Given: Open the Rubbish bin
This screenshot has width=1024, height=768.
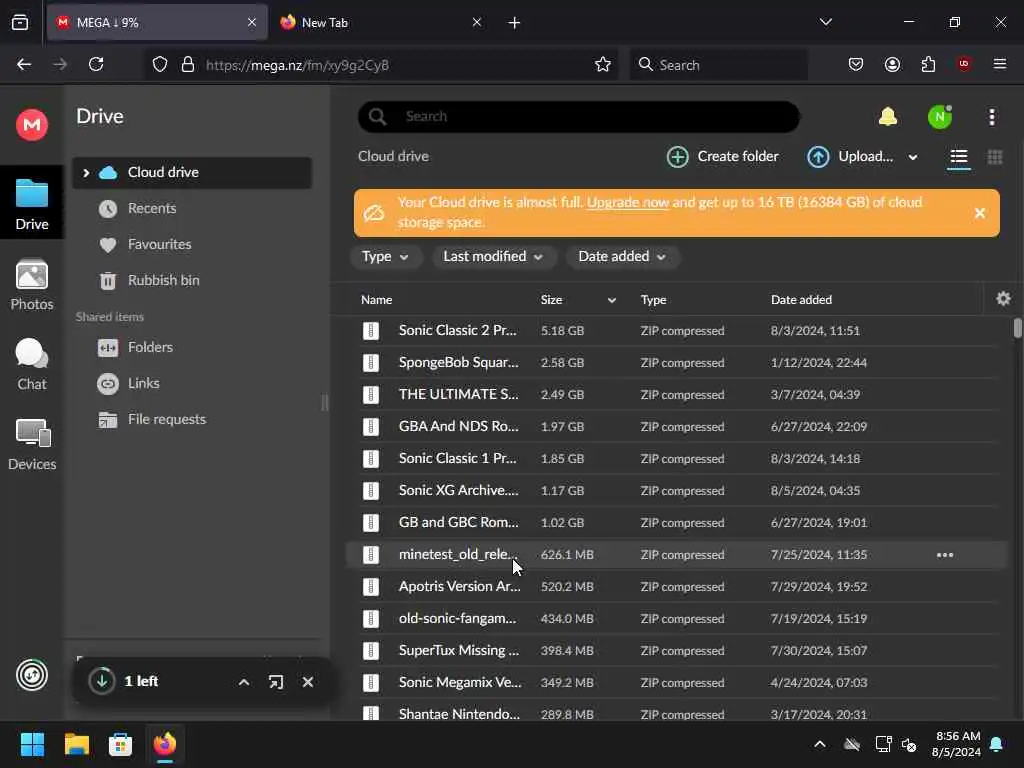Looking at the screenshot, I should click(163, 280).
